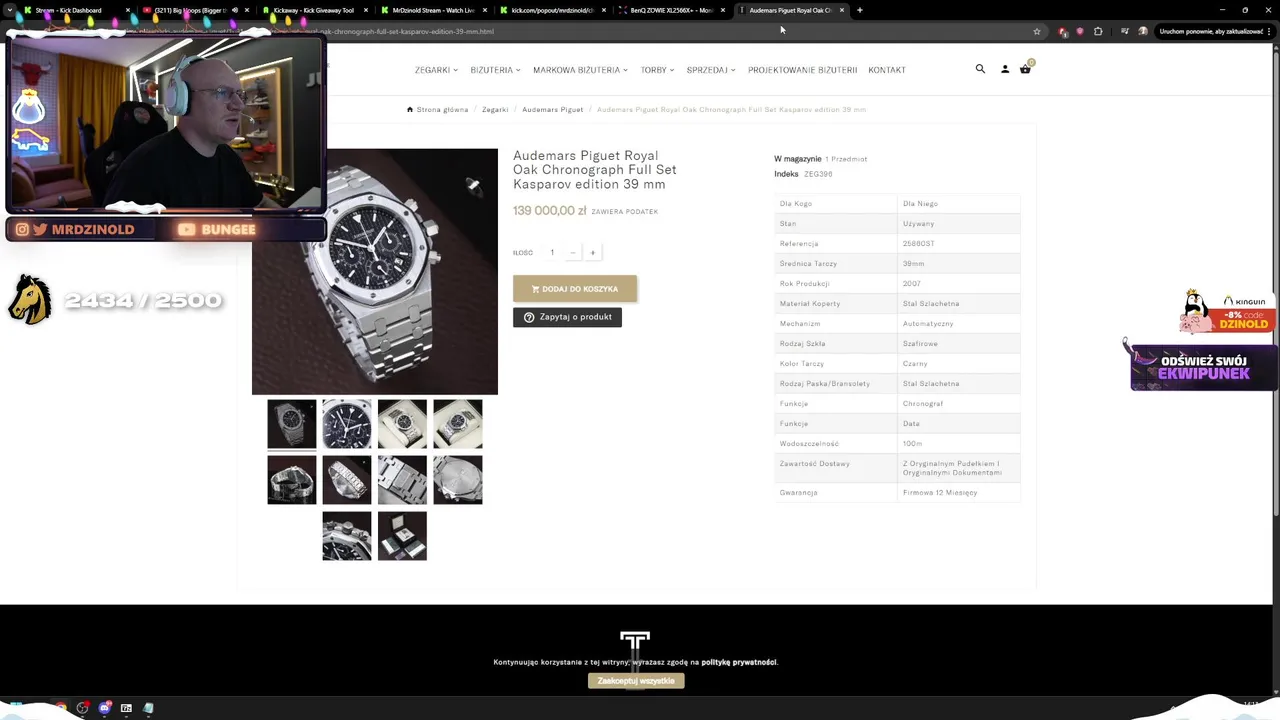This screenshot has height=720, width=1280.
Task: Click Zapytaj o produkt button
Action: 567,317
